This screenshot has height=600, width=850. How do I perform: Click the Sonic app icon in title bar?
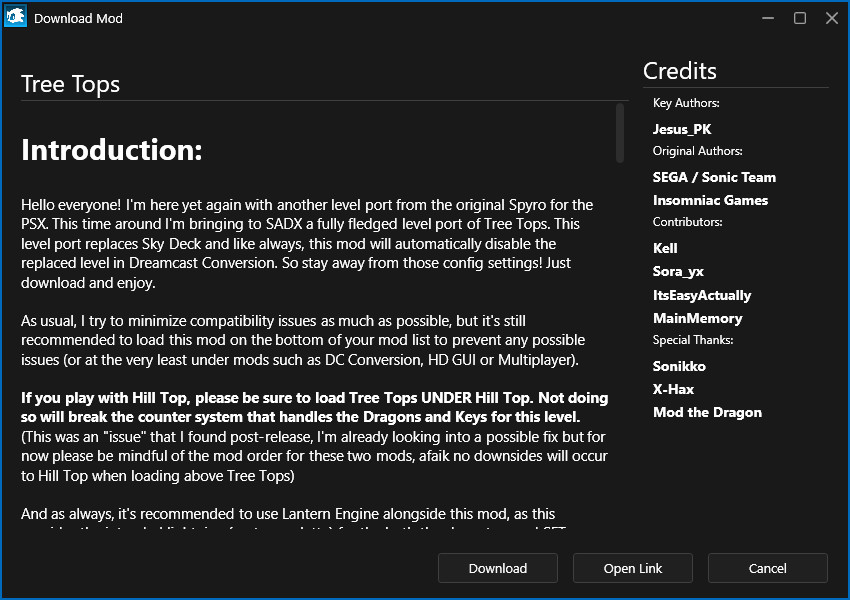(15, 17)
